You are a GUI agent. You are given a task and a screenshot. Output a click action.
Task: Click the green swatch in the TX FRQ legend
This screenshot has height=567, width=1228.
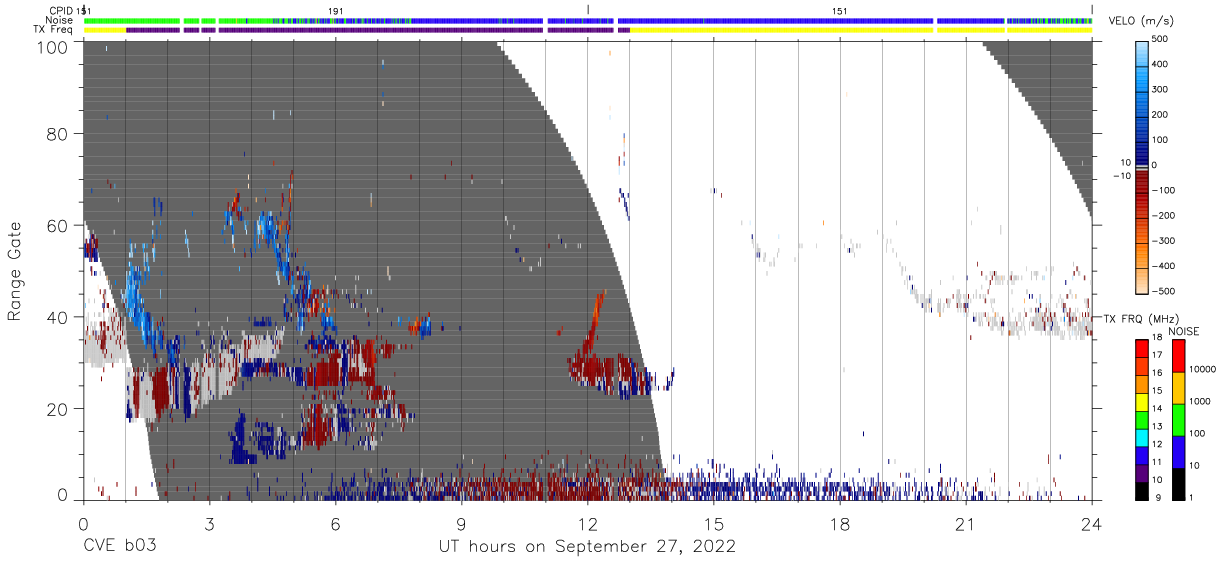[1142, 418]
